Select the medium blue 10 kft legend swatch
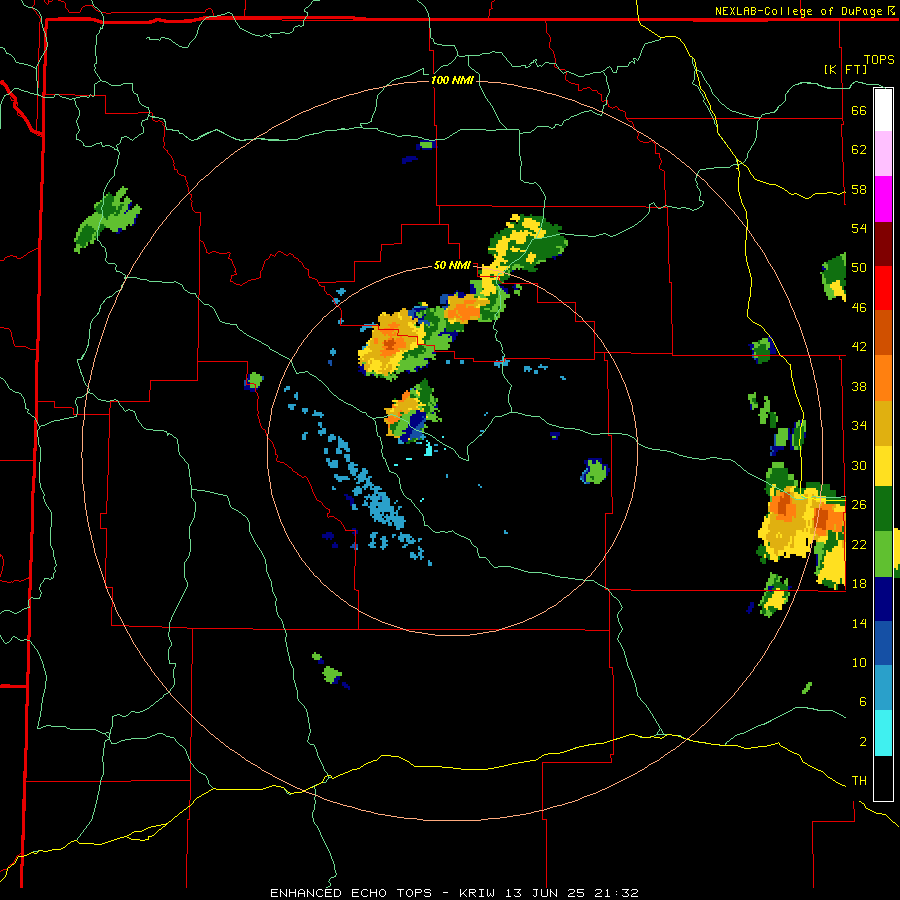900x900 pixels. click(883, 643)
